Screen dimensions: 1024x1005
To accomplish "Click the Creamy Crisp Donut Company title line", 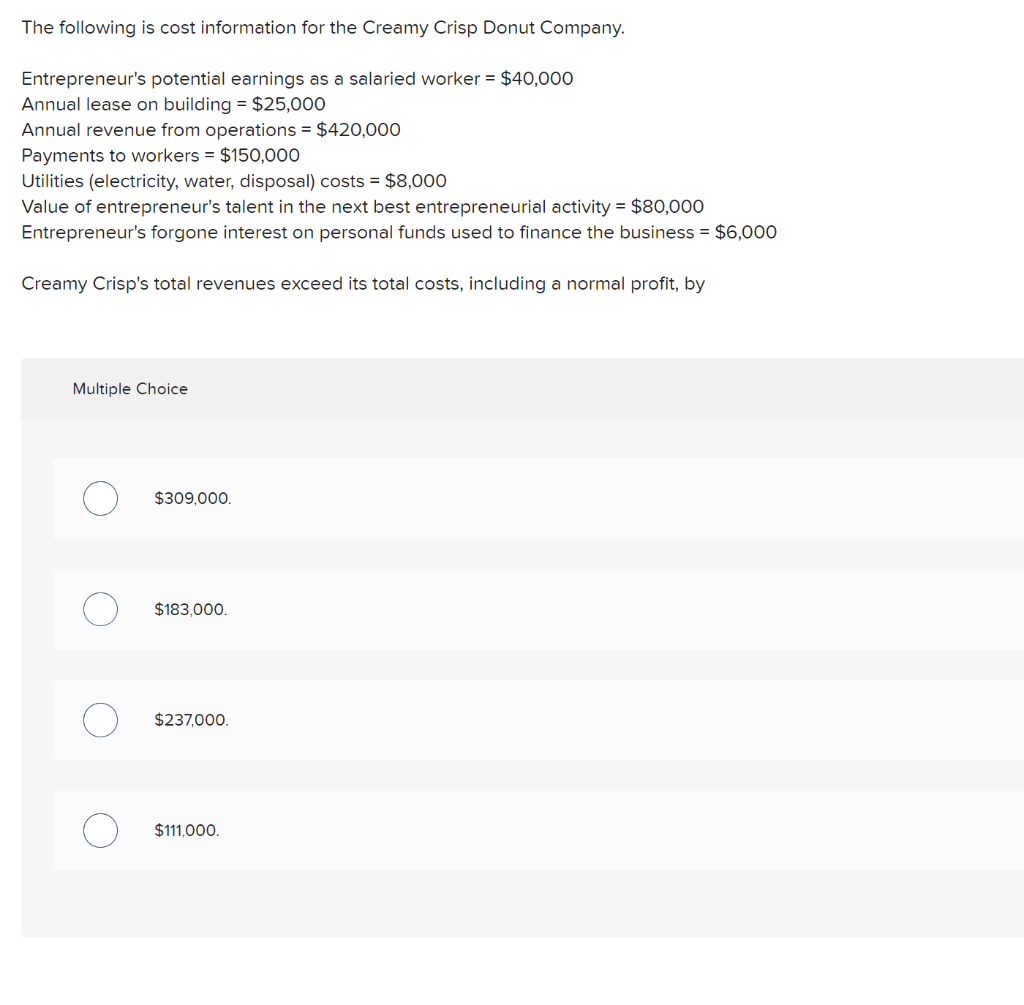I will click(322, 27).
